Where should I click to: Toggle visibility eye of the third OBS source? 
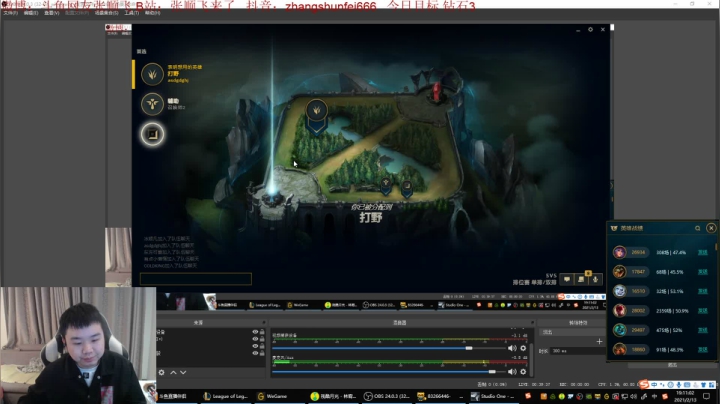(255, 346)
